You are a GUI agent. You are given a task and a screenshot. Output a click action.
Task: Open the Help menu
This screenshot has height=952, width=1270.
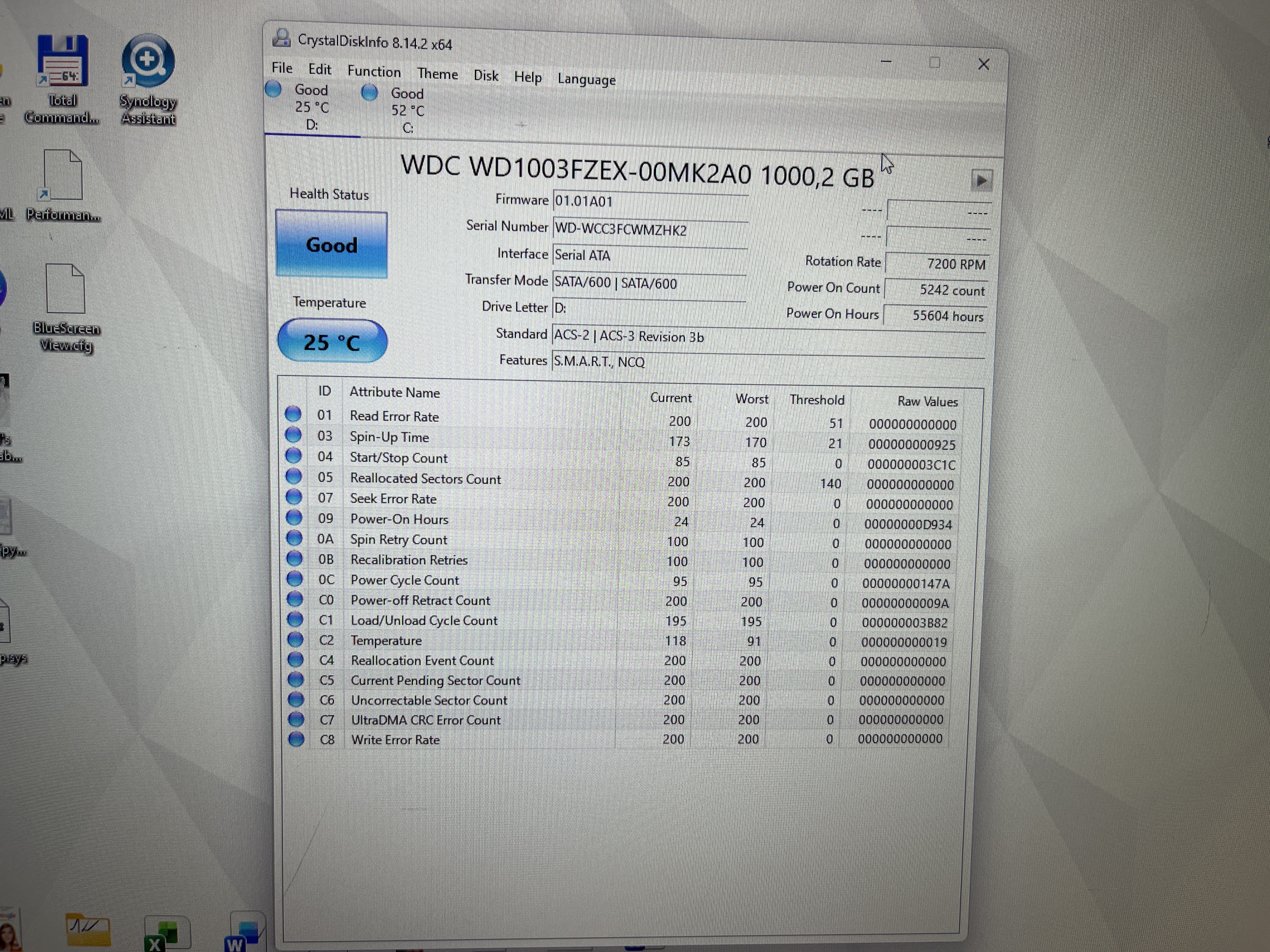point(528,77)
